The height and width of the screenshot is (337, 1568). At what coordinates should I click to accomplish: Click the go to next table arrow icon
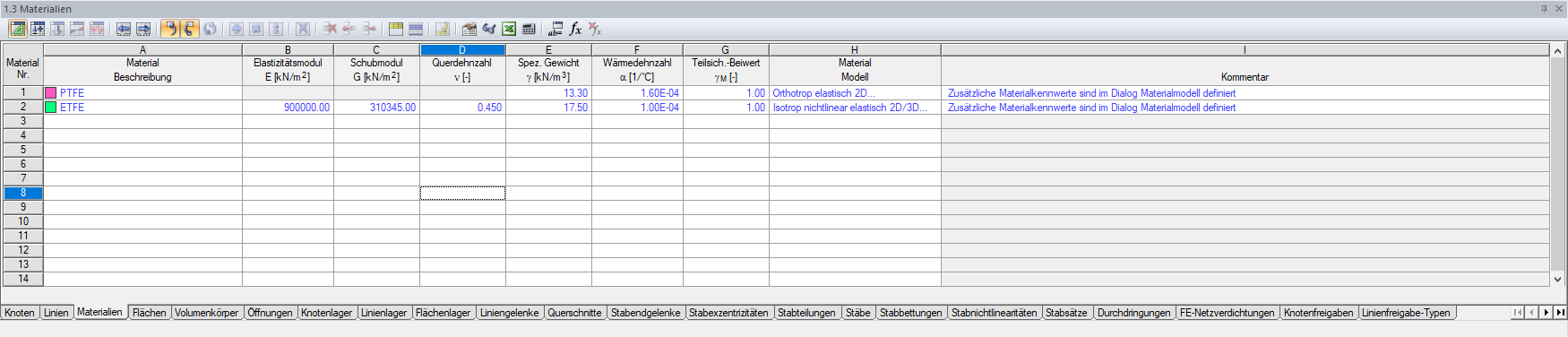[x=143, y=29]
